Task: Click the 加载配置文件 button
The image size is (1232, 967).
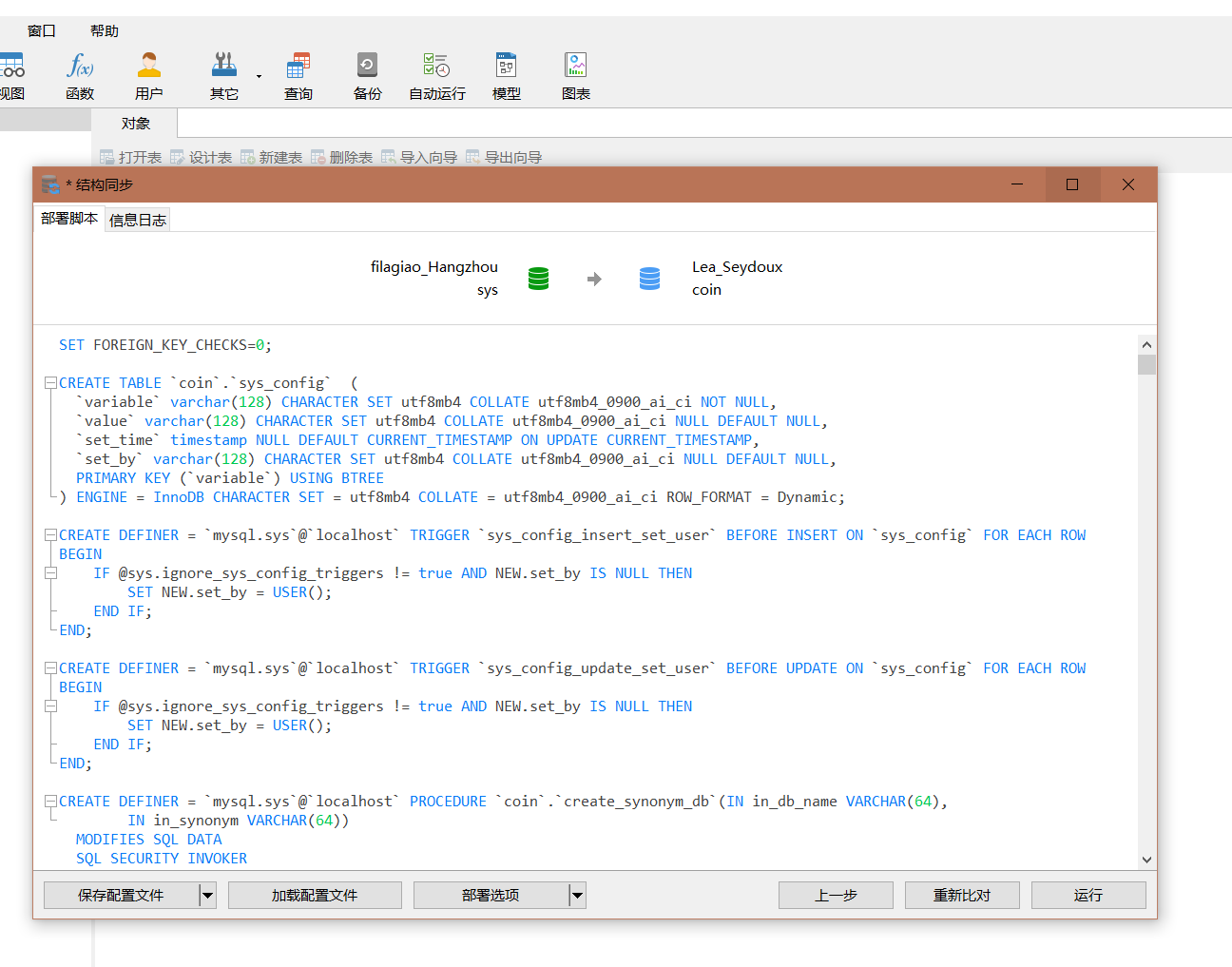Action: coord(315,895)
